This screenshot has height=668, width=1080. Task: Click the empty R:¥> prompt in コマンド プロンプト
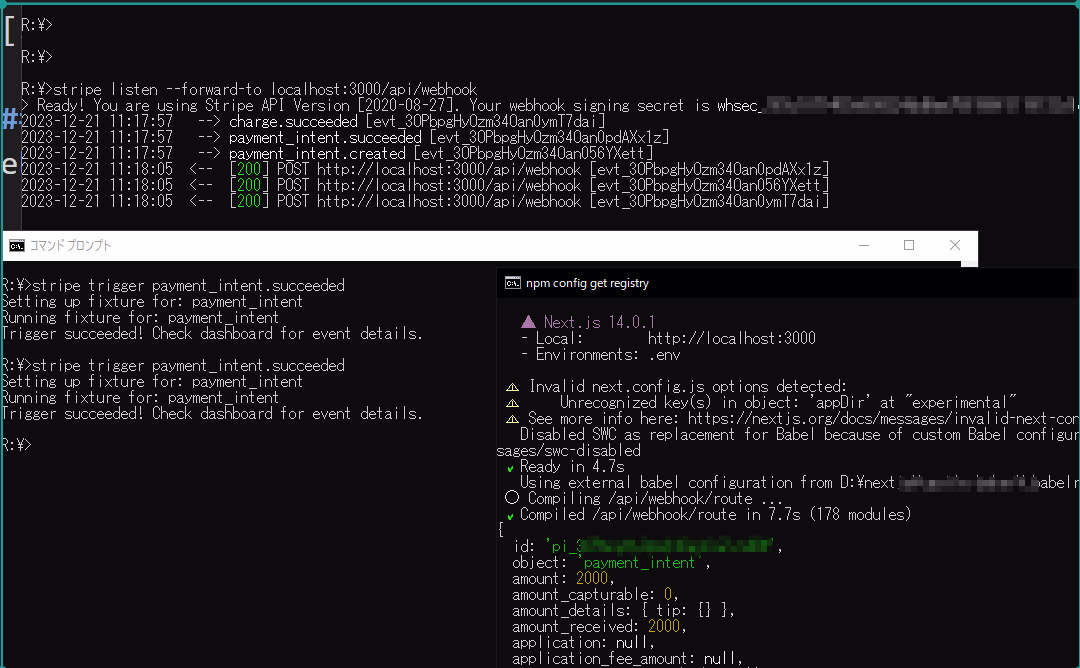[x=17, y=446]
